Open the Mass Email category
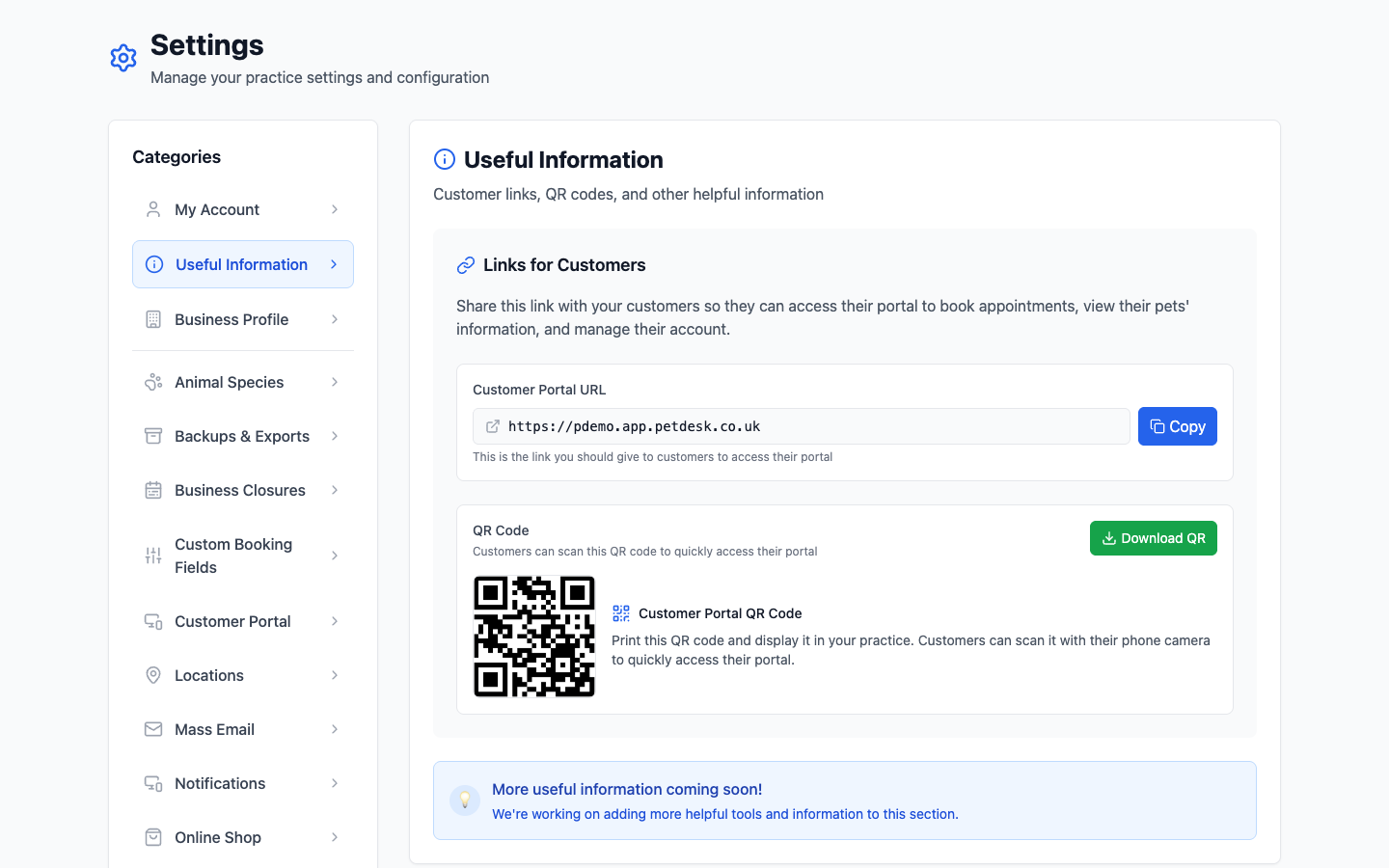Screen dimensions: 1389x868 tap(243, 729)
